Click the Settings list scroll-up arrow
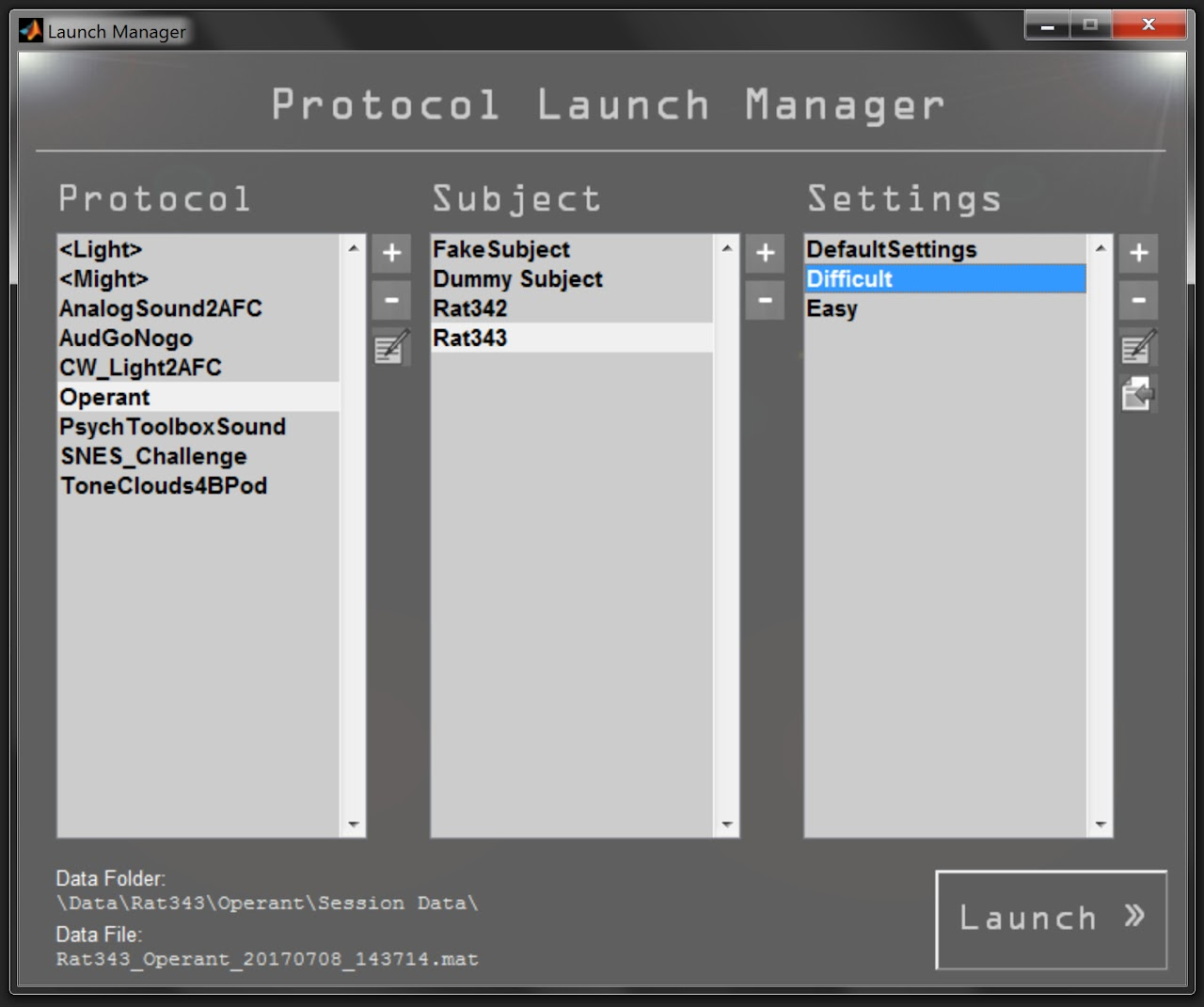The width and height of the screenshot is (1204, 1007). coord(1100,248)
